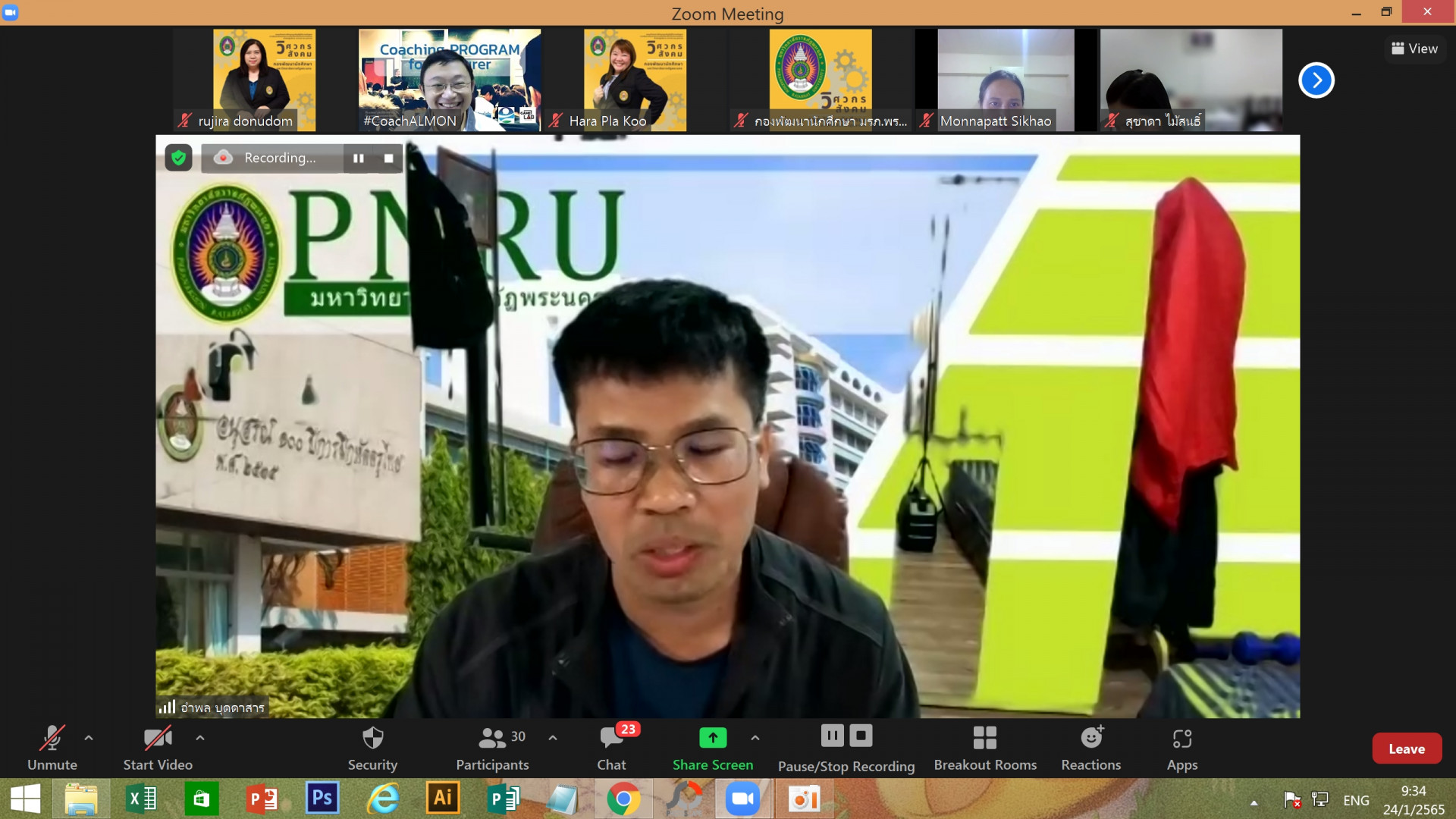The image size is (1456, 819).
Task: Select #CoachALMON's video thumbnail
Action: pyautogui.click(x=450, y=80)
